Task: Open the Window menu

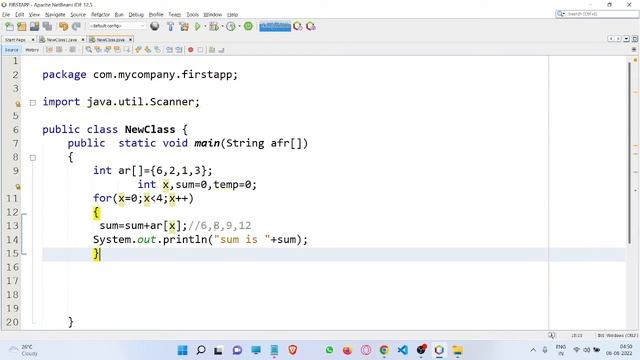Action: [x=213, y=14]
